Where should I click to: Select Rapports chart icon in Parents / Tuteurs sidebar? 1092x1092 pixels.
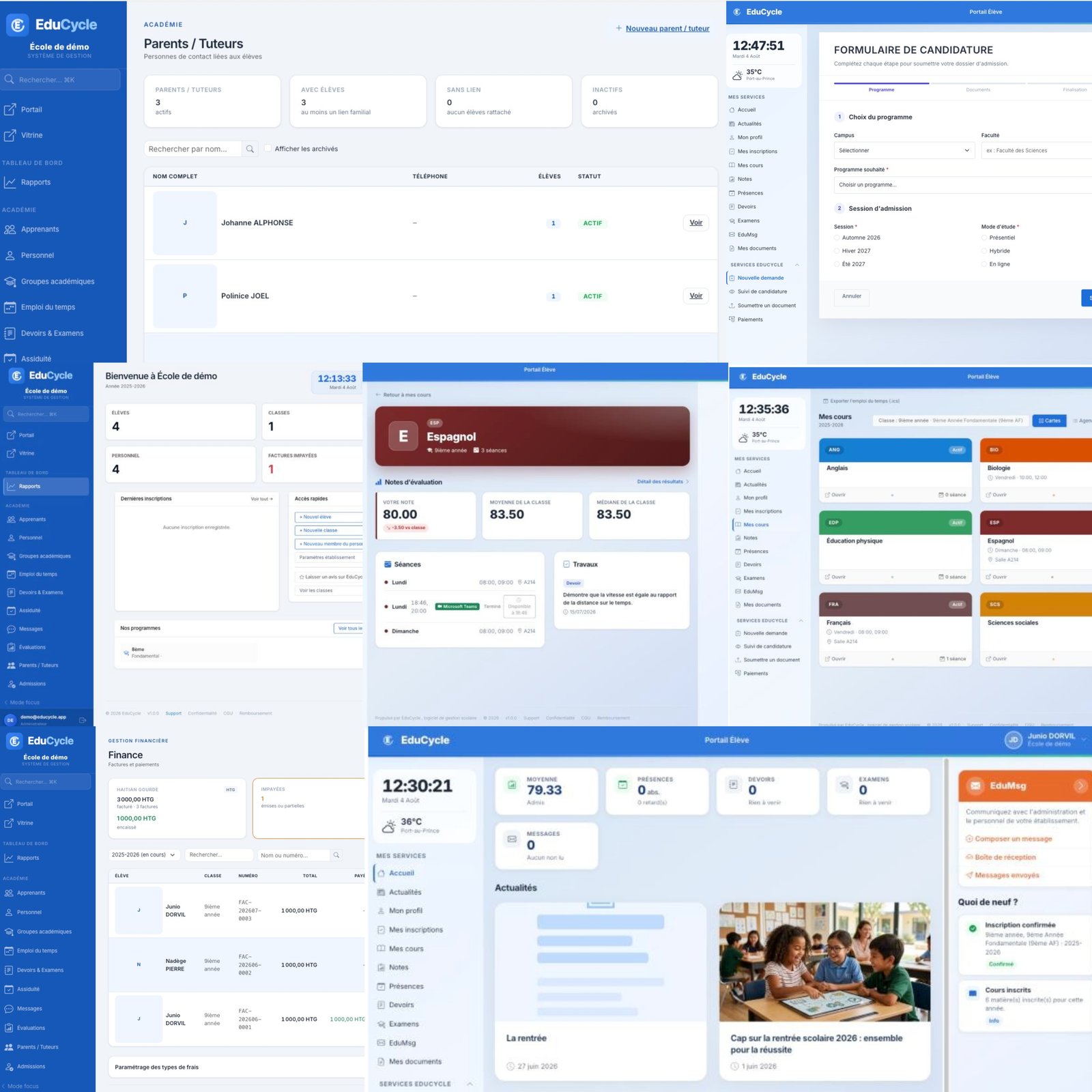[x=10, y=182]
